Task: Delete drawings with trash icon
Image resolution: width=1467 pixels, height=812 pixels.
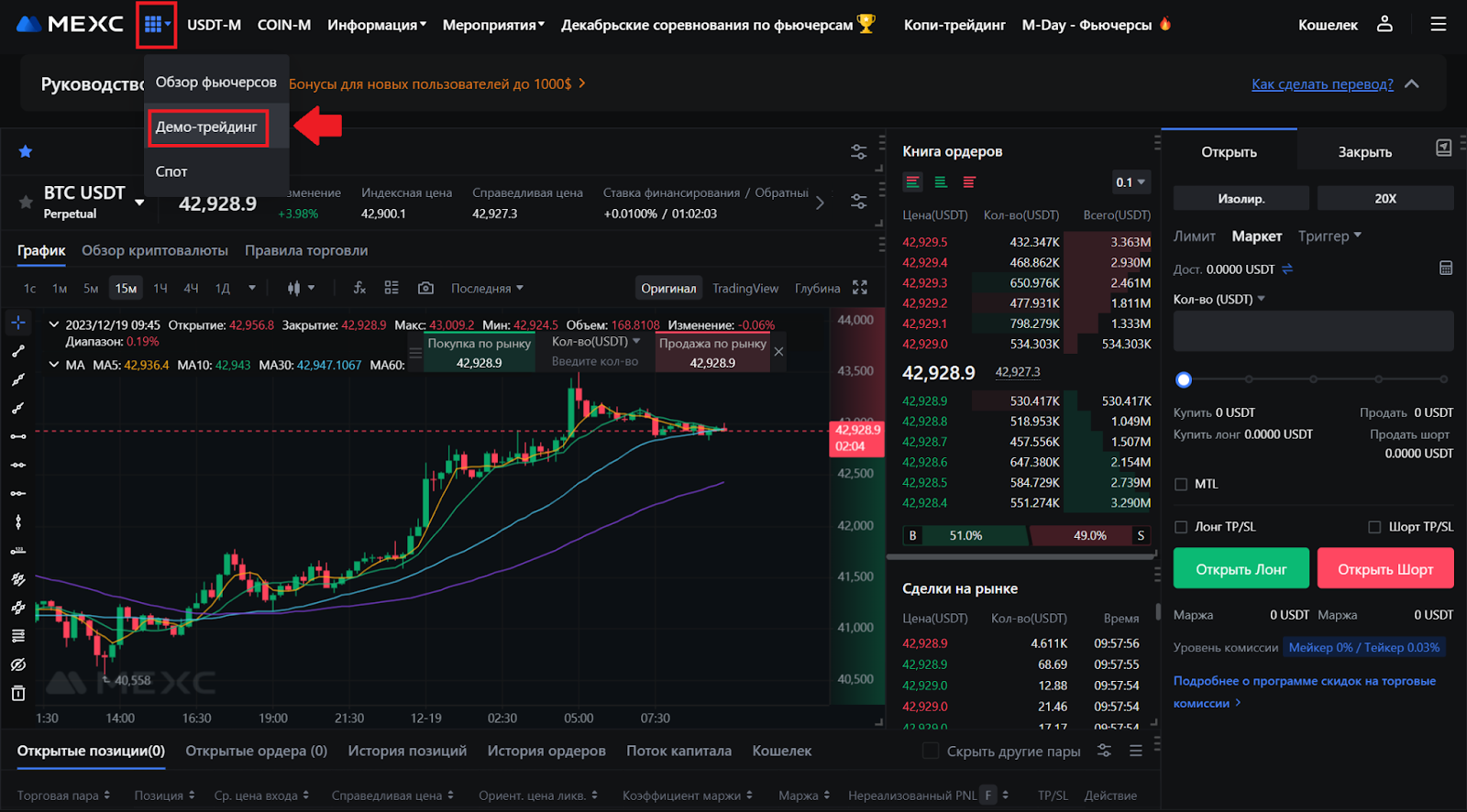Action: coord(18,694)
